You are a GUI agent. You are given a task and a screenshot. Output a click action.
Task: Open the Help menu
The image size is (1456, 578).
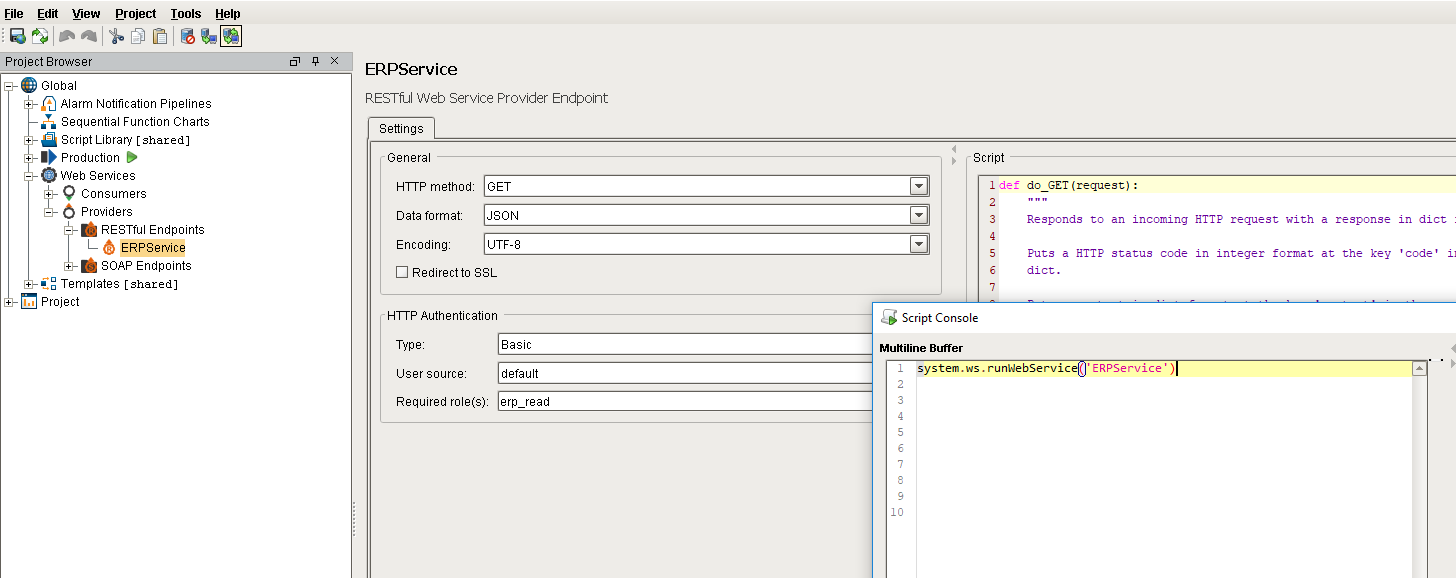click(227, 13)
